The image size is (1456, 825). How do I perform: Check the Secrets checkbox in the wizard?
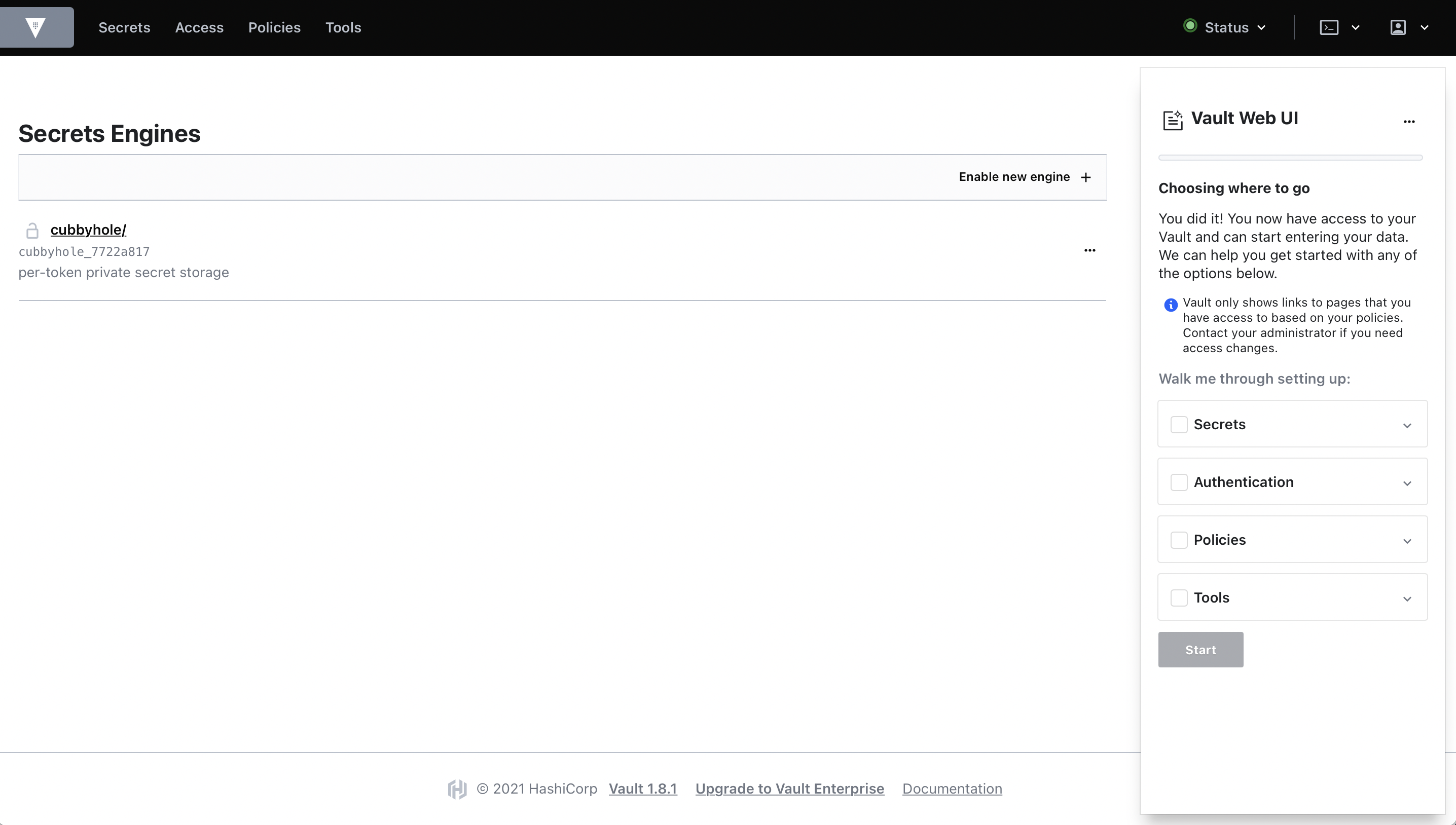[1179, 424]
